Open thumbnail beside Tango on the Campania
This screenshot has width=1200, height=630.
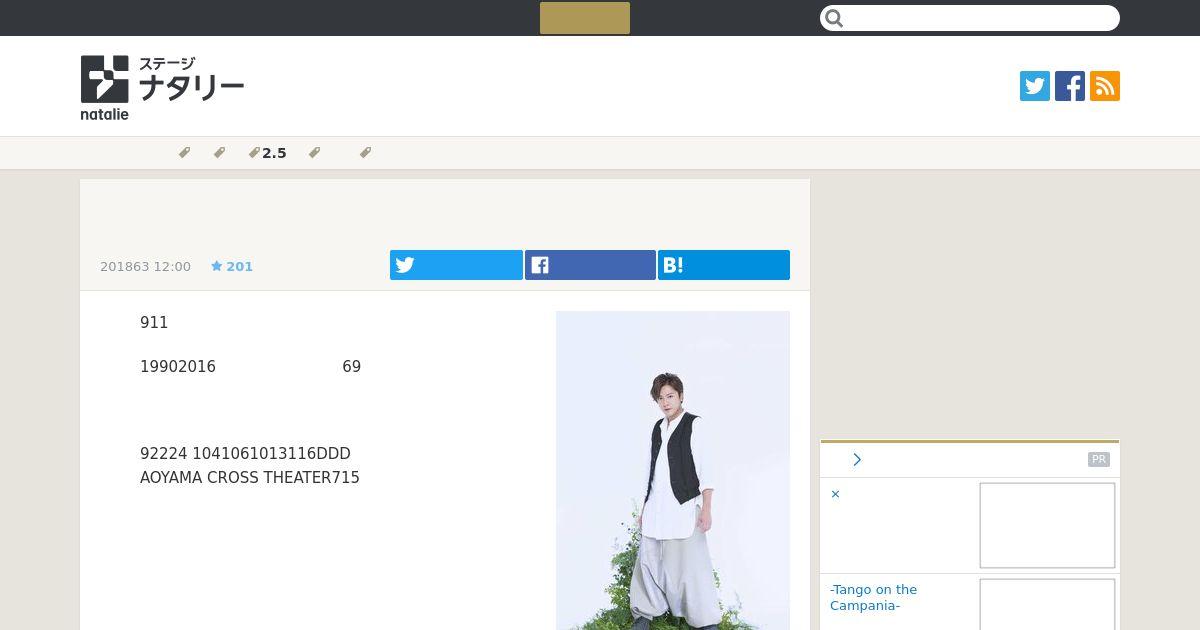click(x=1047, y=604)
